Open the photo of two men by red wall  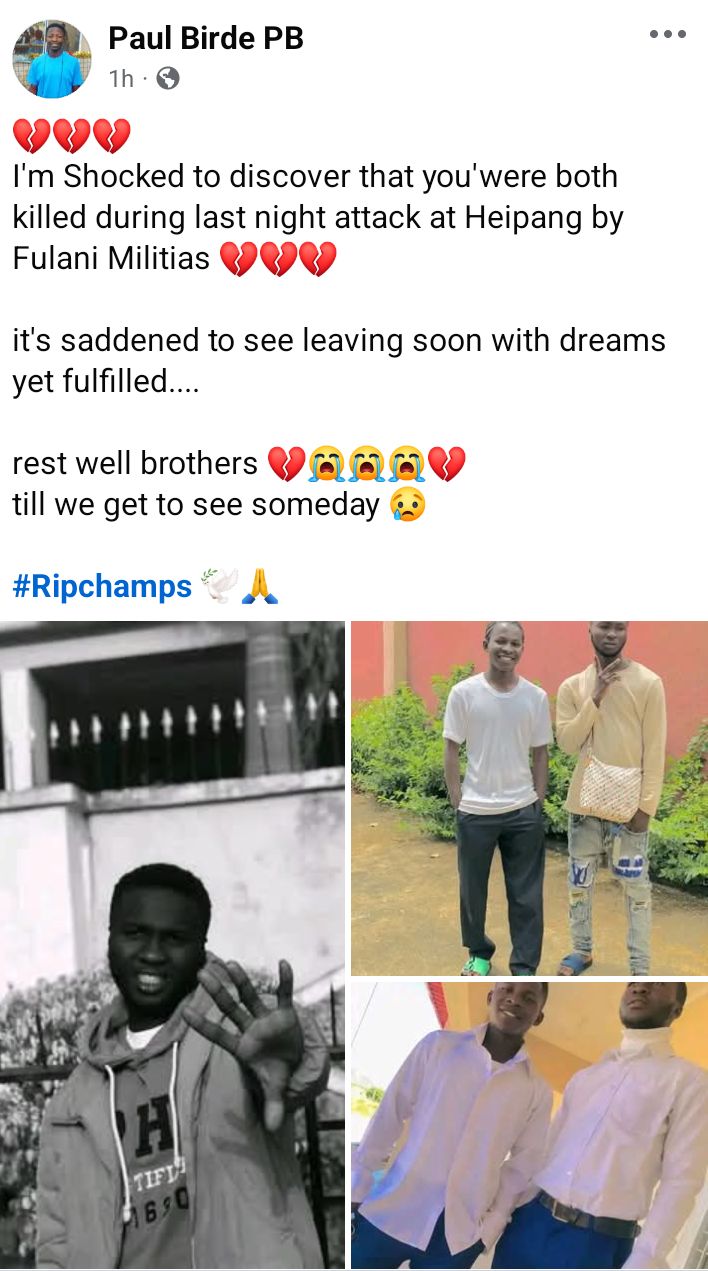(530, 798)
